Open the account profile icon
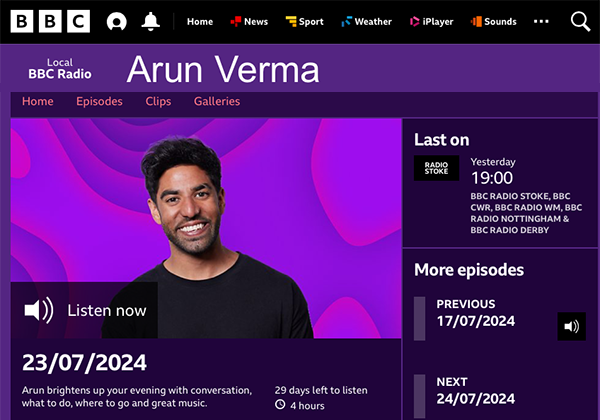The width and height of the screenshot is (600, 420). tap(116, 21)
